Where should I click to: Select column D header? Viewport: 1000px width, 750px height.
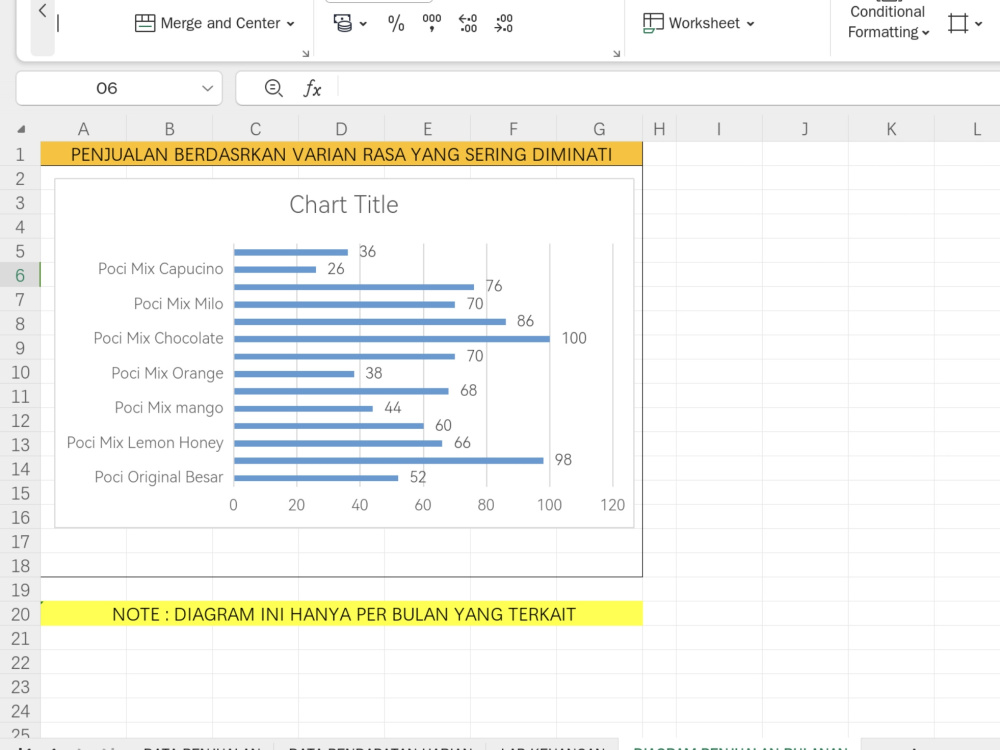click(341, 129)
